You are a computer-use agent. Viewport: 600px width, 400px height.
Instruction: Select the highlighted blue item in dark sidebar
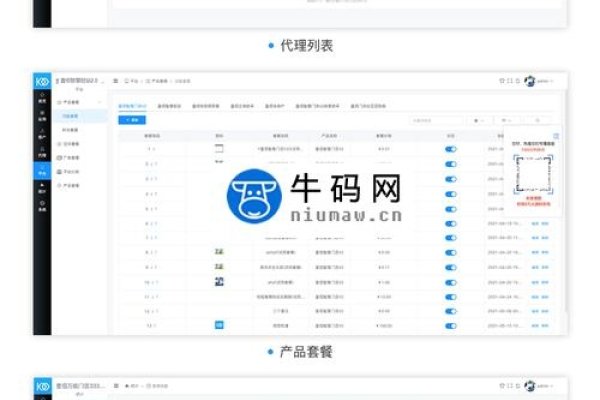coord(42,170)
